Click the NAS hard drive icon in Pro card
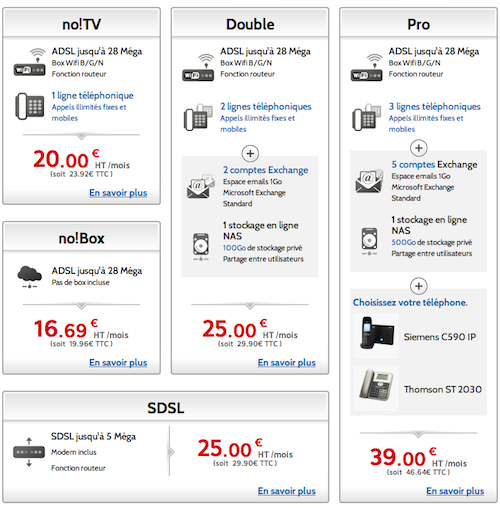The image size is (500, 508). (x=369, y=242)
